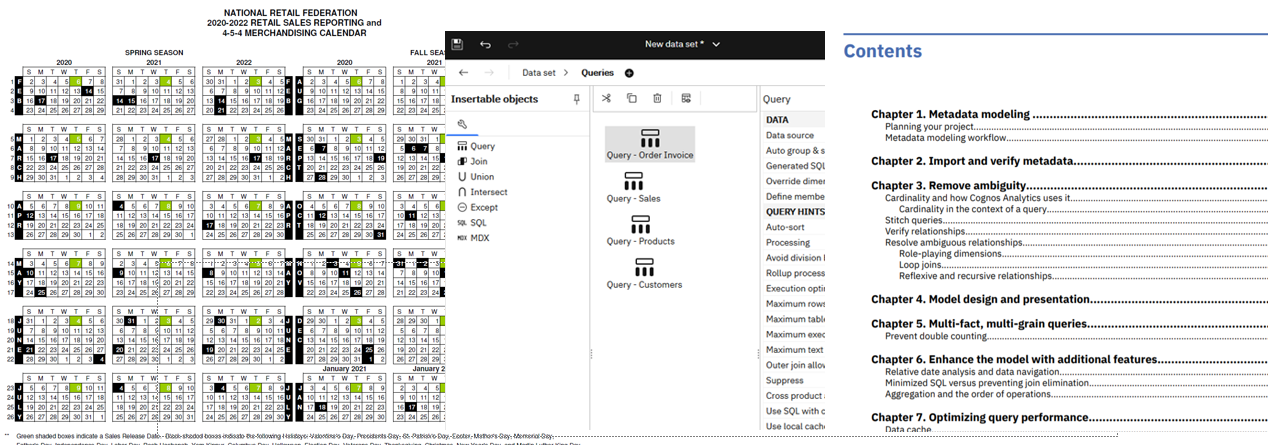Pin the Insertable objects panel
The width and height of the screenshot is (1268, 445).
(576, 99)
